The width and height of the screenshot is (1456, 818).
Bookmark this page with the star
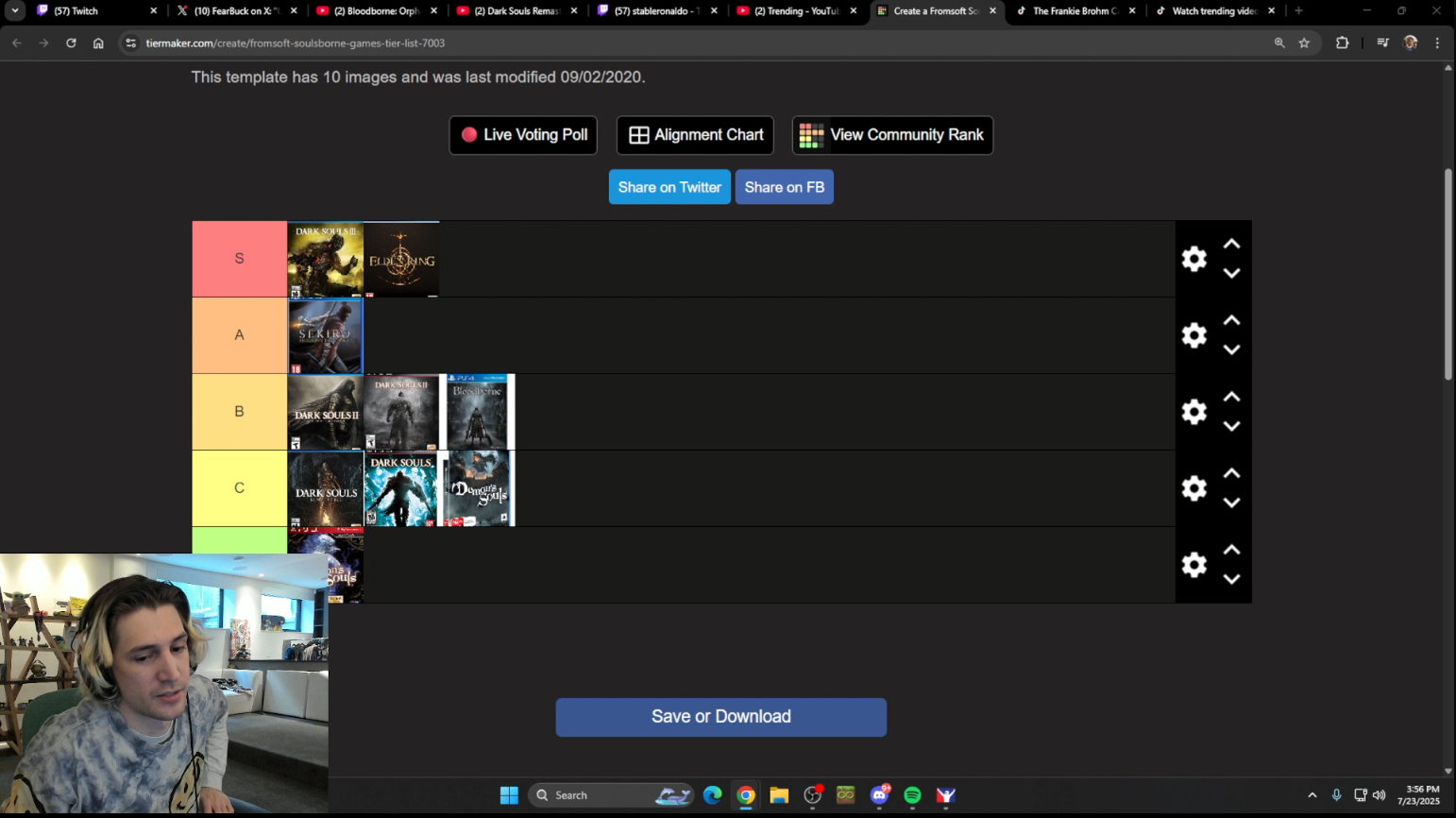coord(1304,43)
